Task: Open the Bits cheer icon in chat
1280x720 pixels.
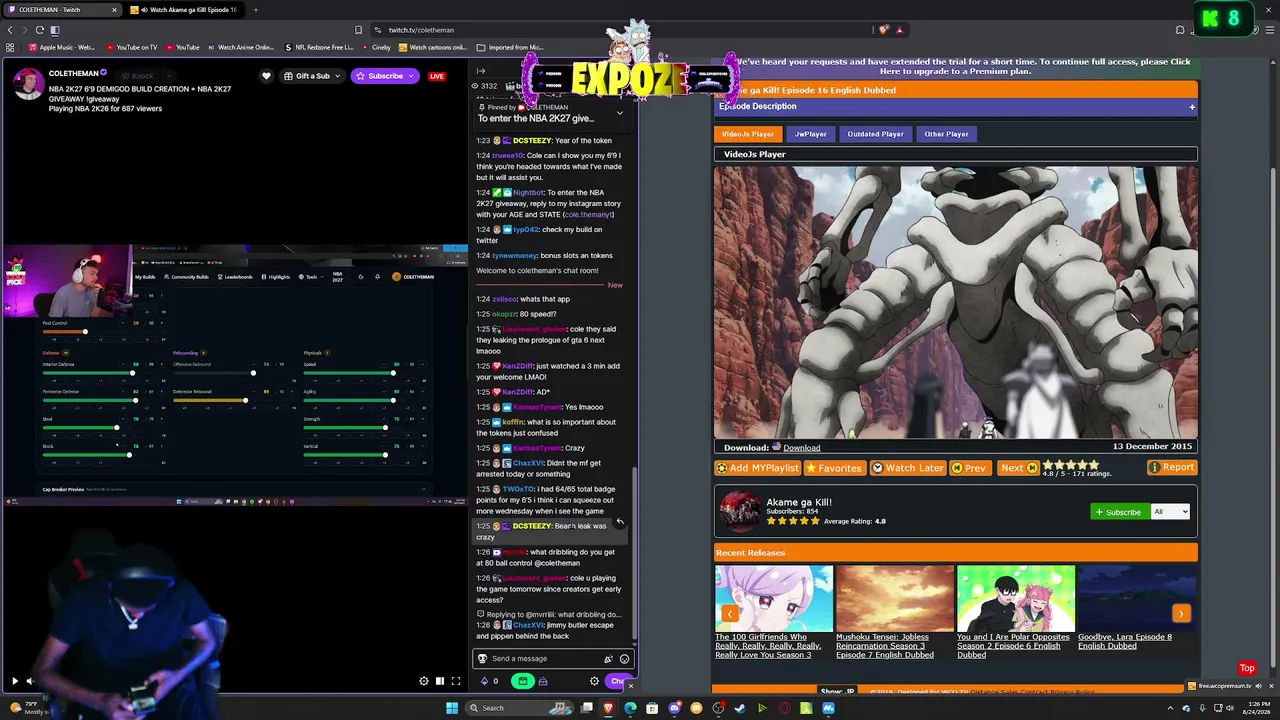Action: coord(608,658)
